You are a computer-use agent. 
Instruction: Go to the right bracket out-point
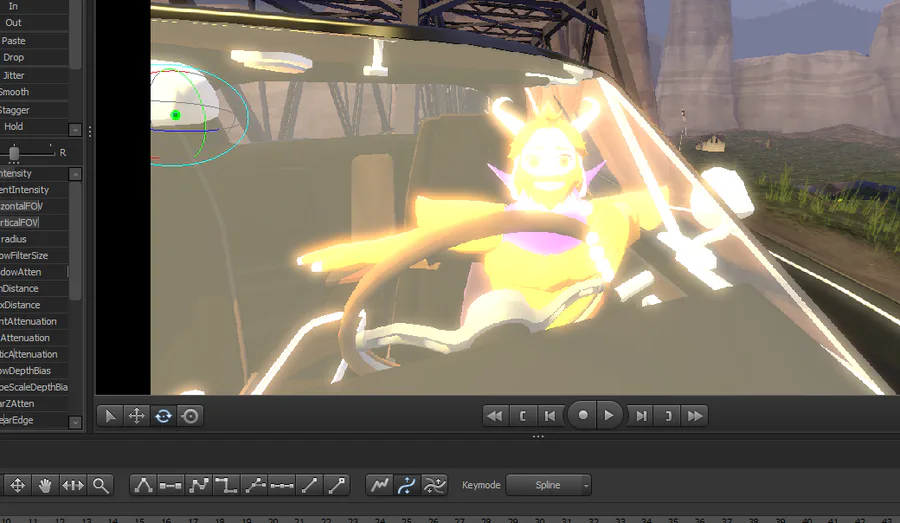click(668, 416)
